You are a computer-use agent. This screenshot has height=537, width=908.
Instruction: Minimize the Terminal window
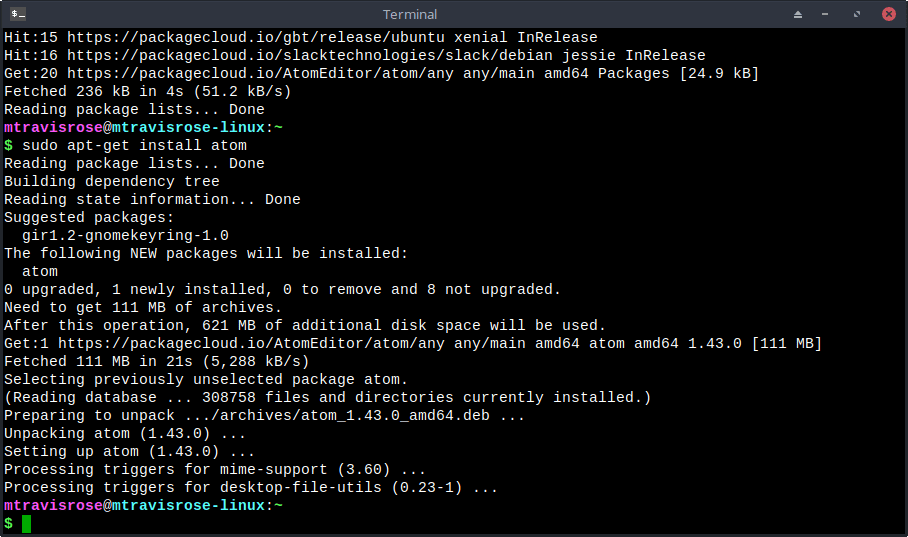[825, 14]
